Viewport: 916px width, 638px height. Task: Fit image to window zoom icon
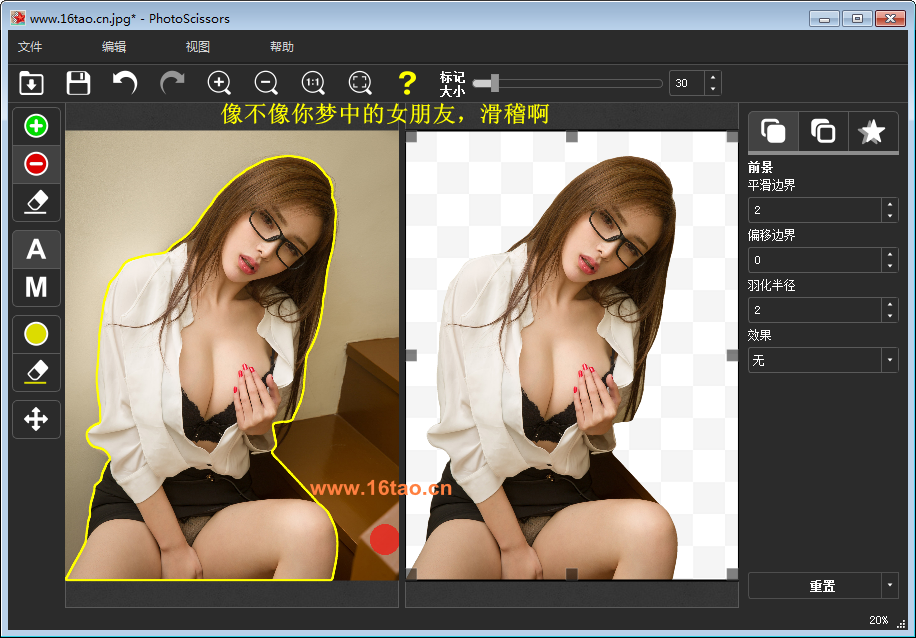[360, 83]
